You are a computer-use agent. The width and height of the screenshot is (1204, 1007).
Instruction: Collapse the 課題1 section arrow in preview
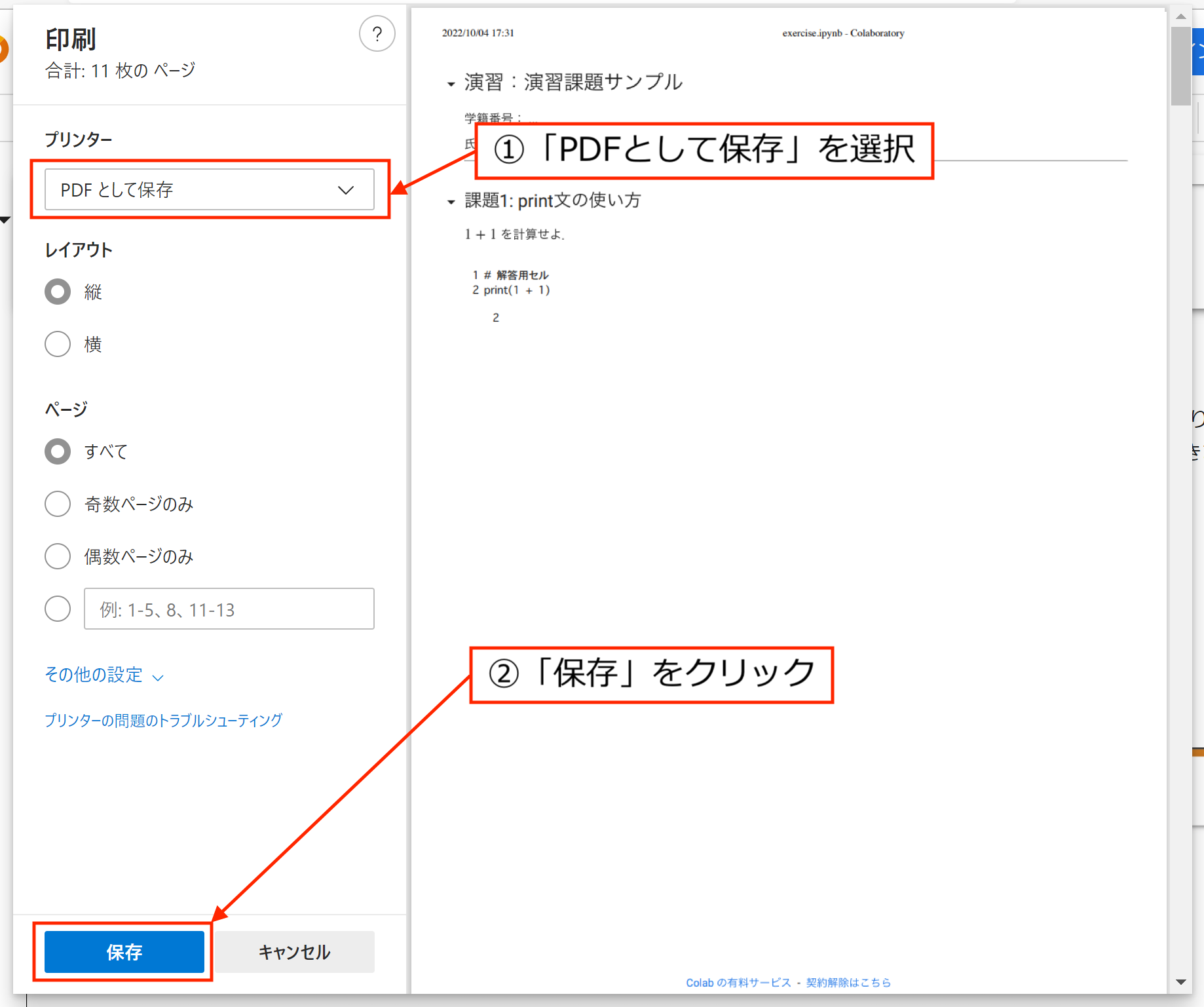451,202
